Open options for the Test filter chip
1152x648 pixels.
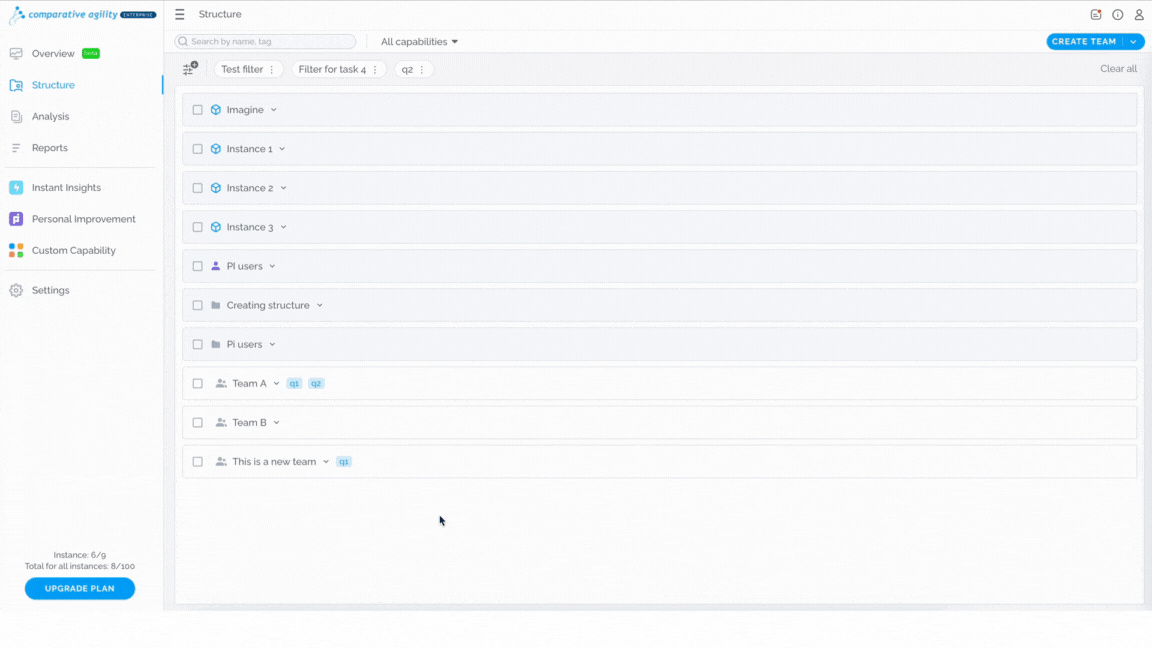click(x=272, y=69)
